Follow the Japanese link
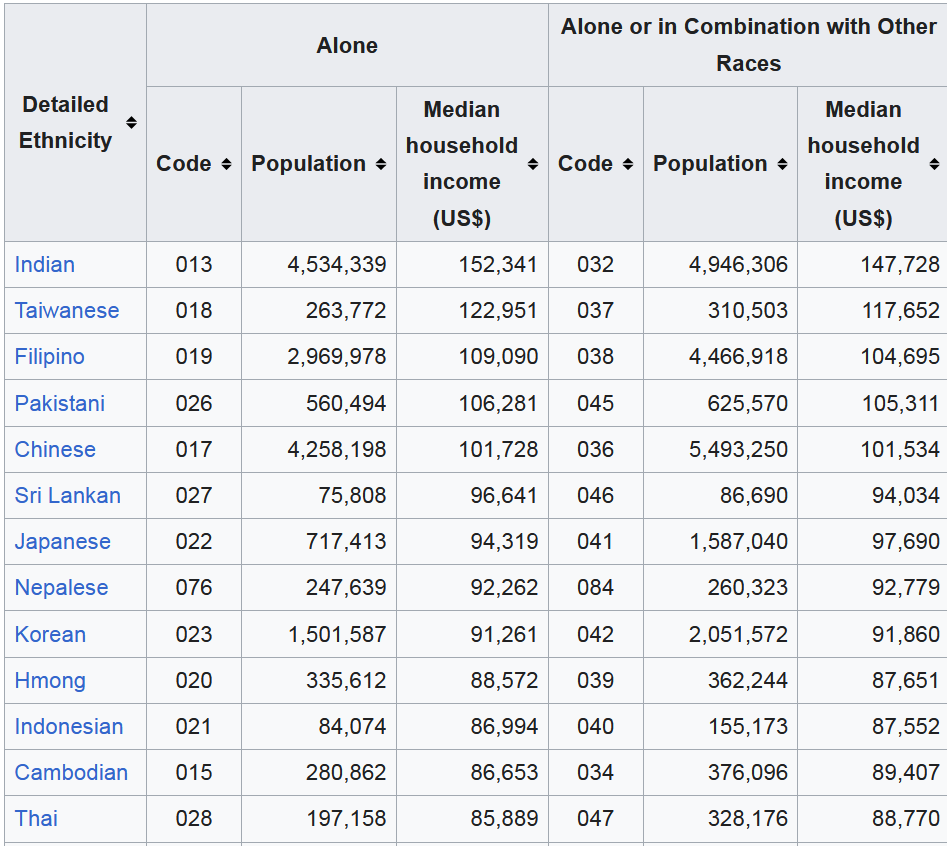The width and height of the screenshot is (947, 846). click(63, 541)
